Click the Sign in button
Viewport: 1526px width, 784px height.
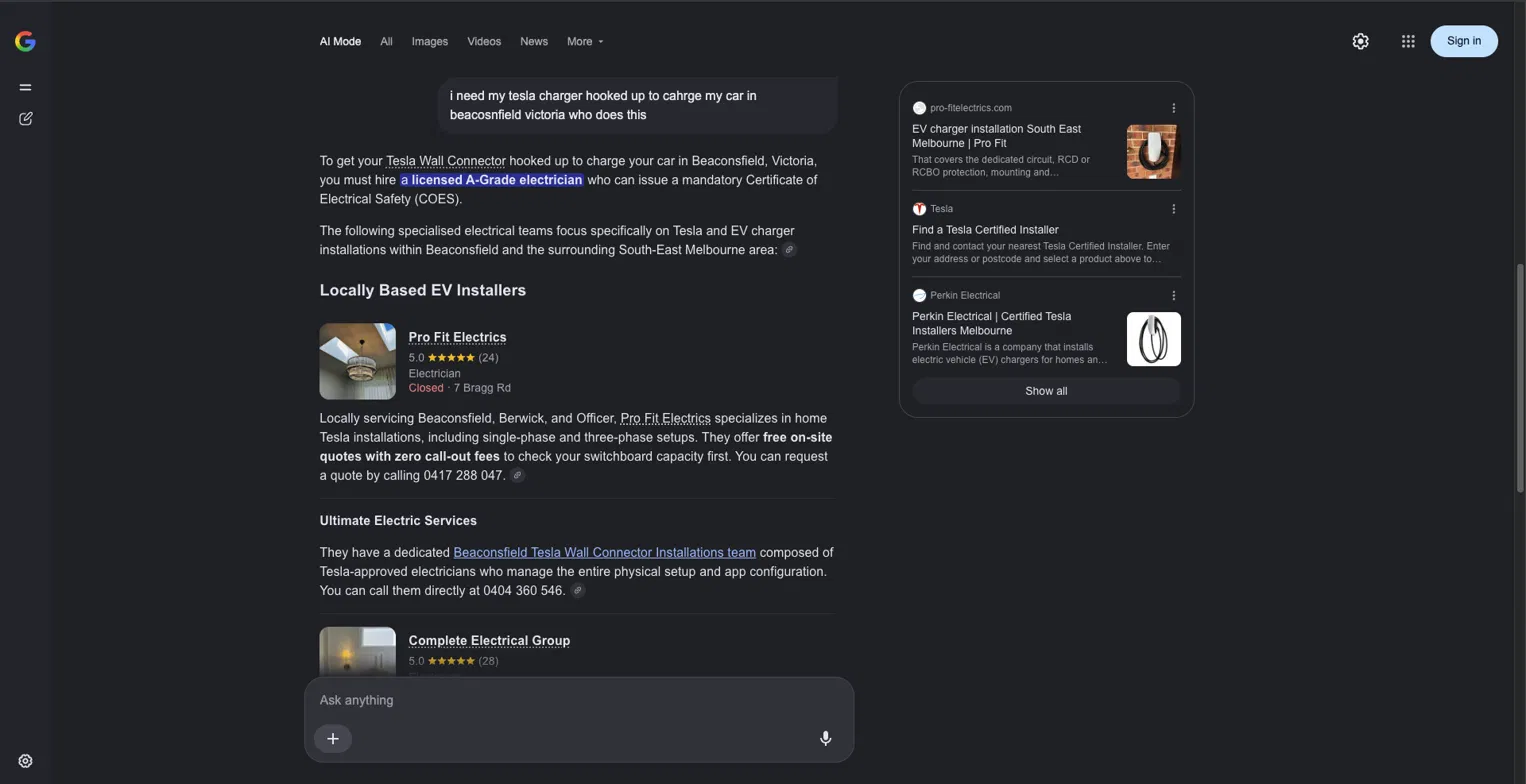pyautogui.click(x=1464, y=41)
